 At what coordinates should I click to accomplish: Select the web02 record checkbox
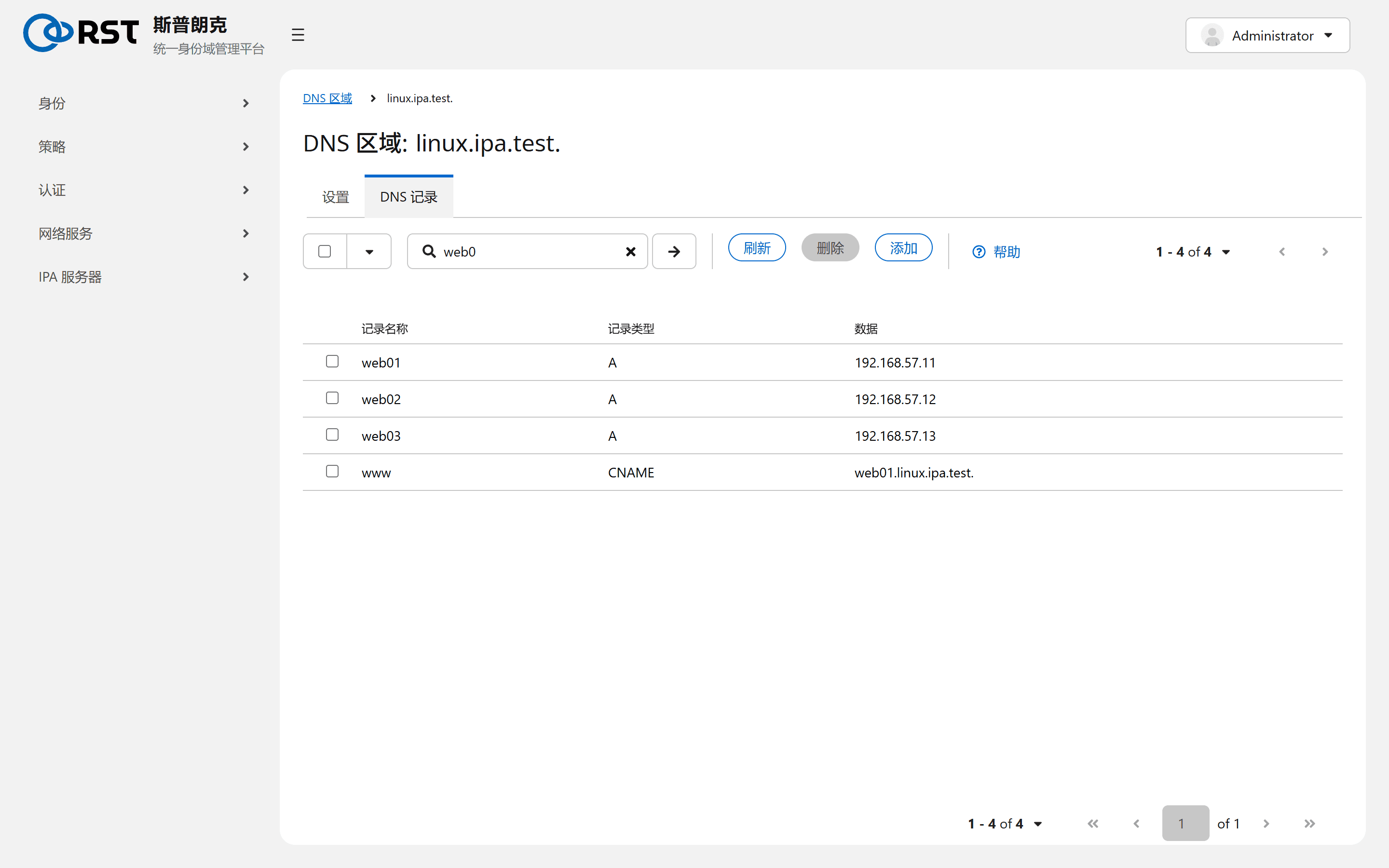tap(332, 398)
